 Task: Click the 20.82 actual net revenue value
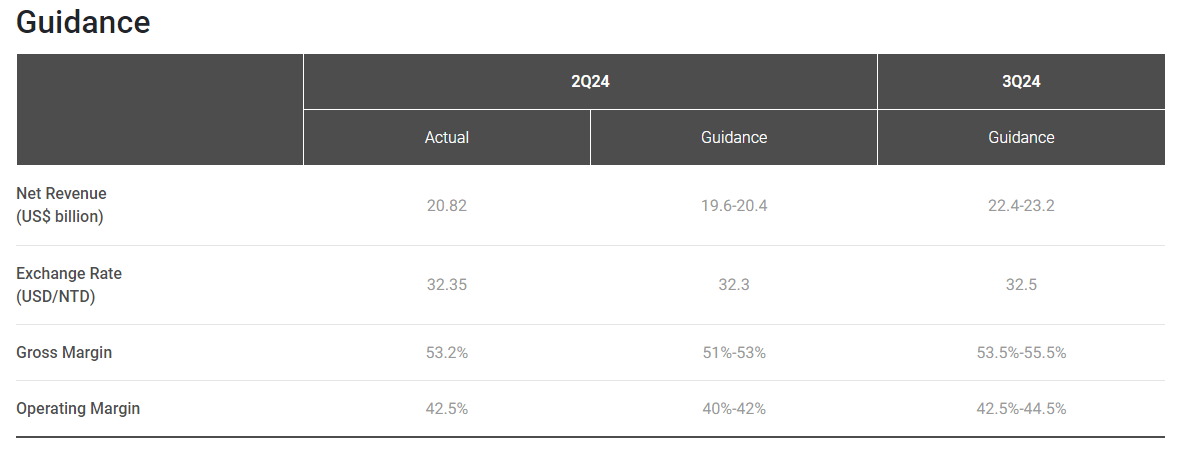click(x=447, y=206)
